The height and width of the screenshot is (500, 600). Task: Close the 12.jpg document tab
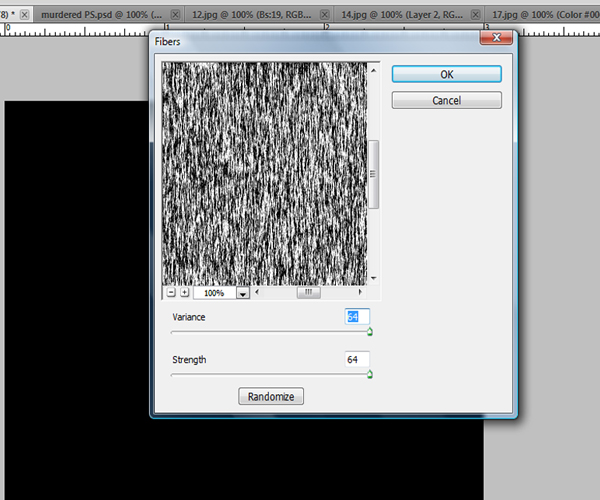coord(324,15)
